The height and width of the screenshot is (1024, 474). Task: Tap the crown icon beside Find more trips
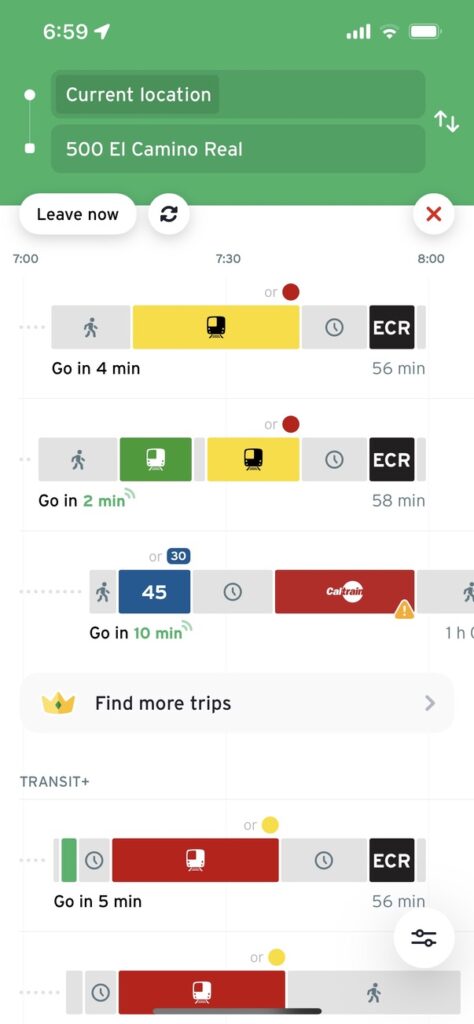coord(58,703)
